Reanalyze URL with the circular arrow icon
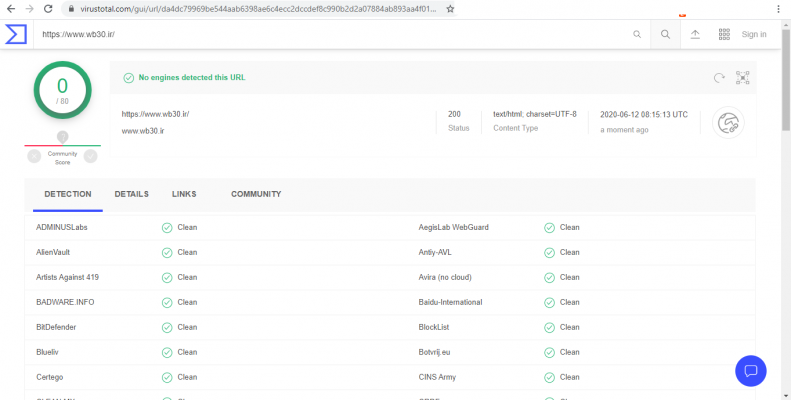This screenshot has height=400, width=791. [x=719, y=78]
